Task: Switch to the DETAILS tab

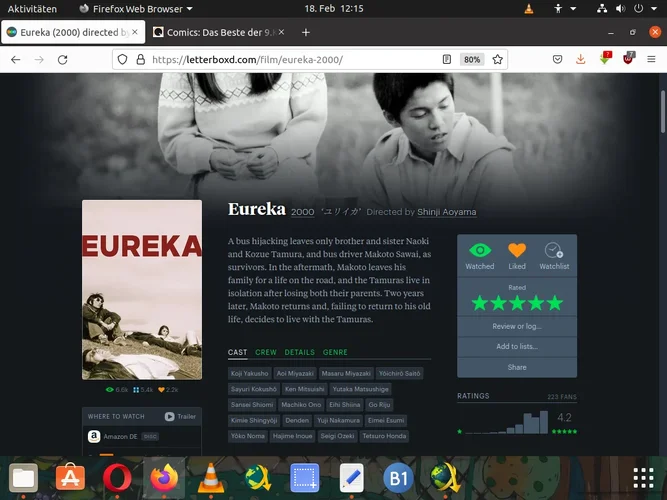Action: 299,352
